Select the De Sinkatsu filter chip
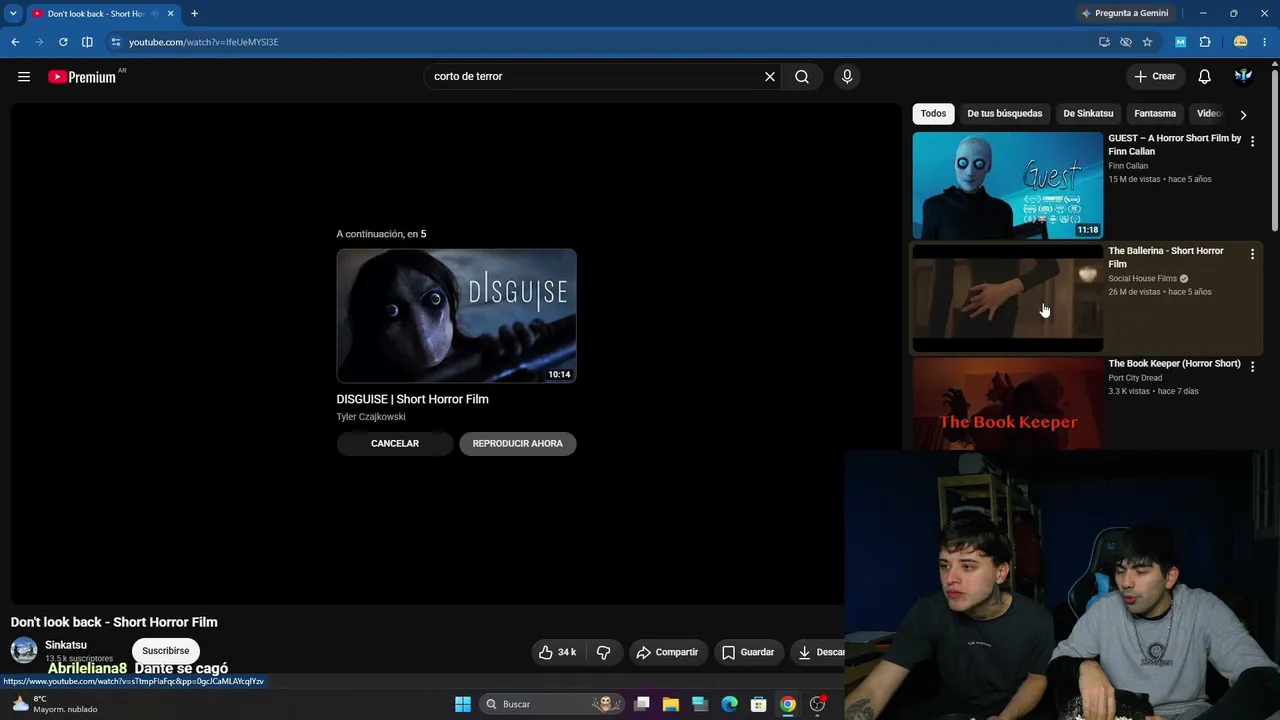 [1088, 114]
